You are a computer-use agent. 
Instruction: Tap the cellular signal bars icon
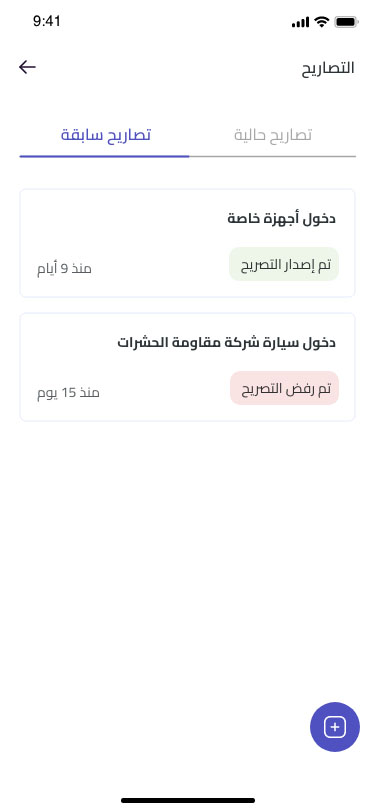pyautogui.click(x=300, y=22)
